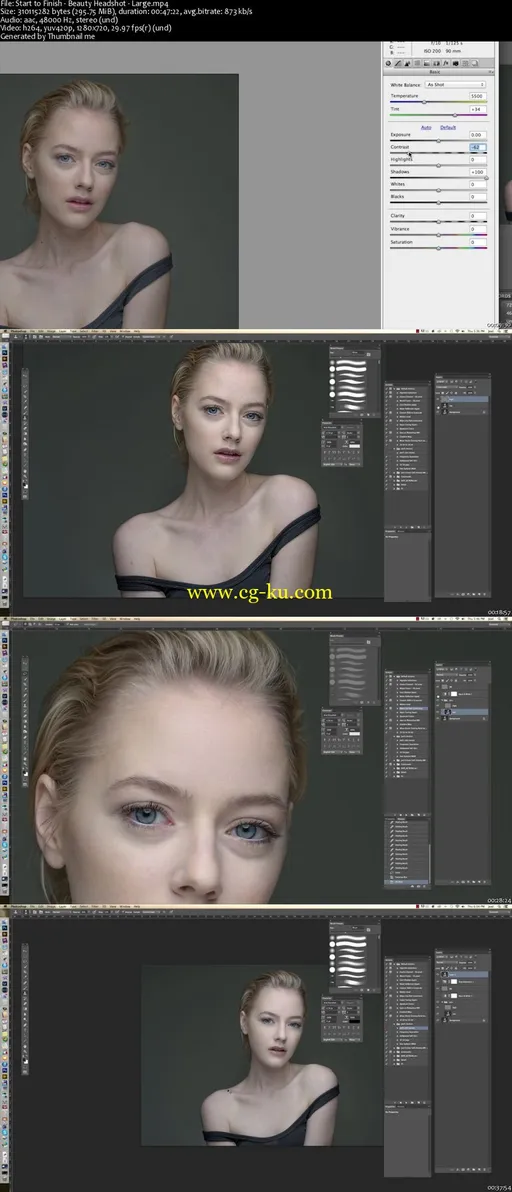Click the Vibrance slider handle
The image size is (512, 1192).
click(x=438, y=235)
